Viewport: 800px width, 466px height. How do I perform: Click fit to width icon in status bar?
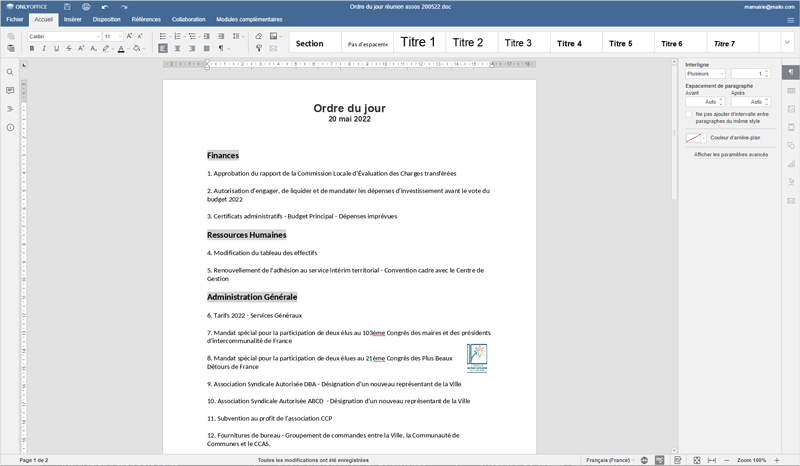click(711, 460)
